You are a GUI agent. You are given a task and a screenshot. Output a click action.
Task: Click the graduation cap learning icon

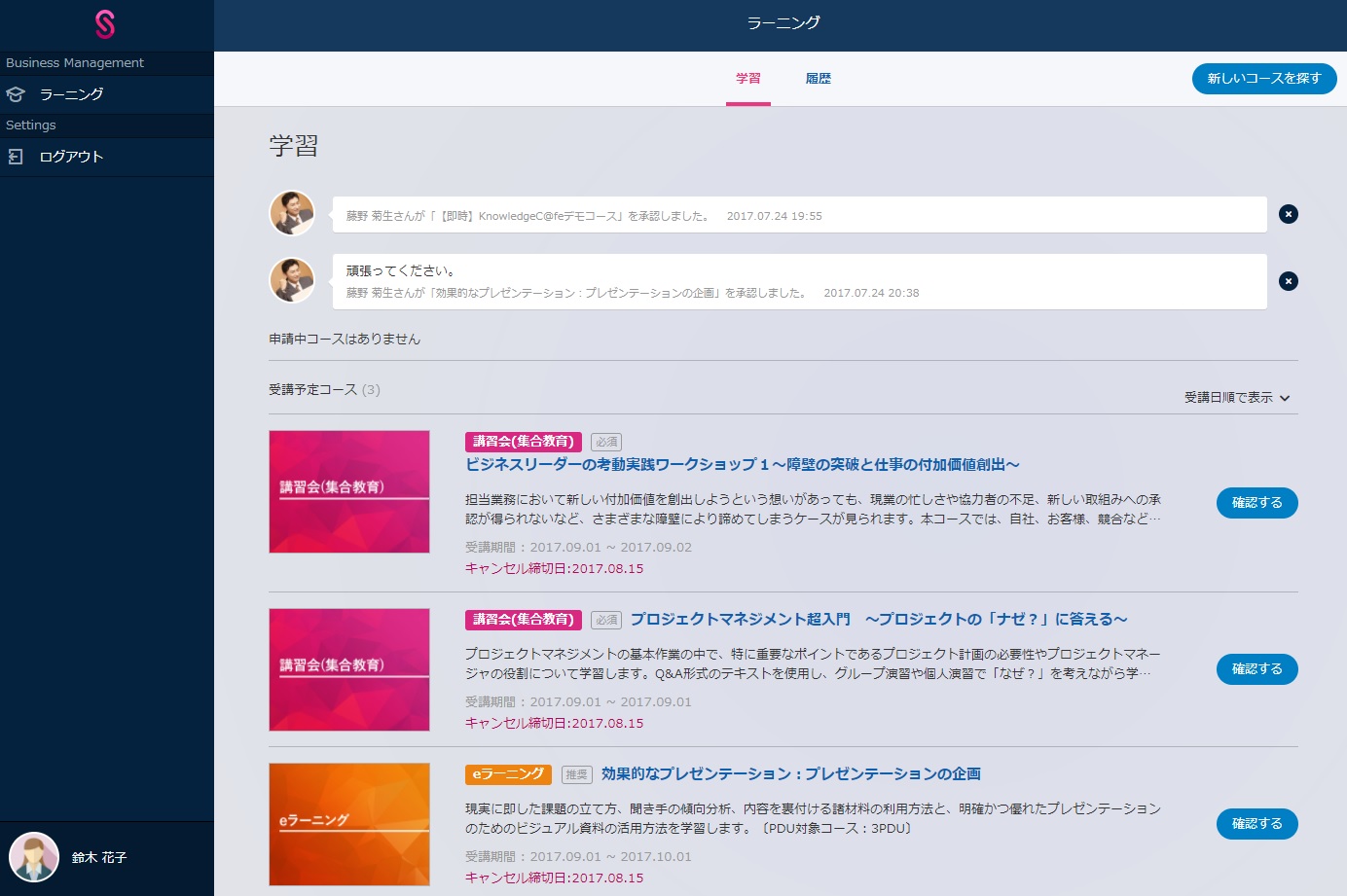click(x=16, y=94)
